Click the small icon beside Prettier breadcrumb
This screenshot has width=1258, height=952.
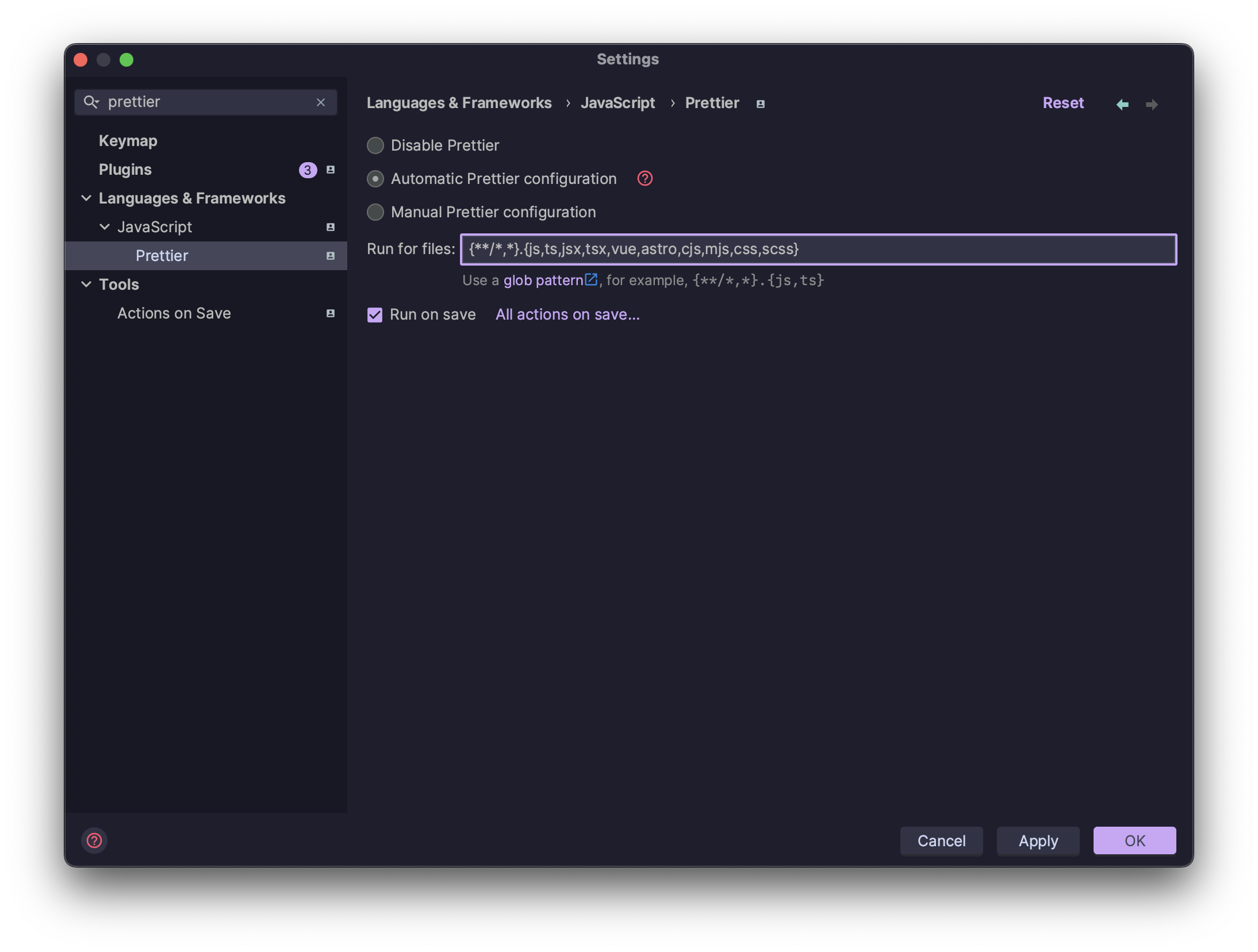(x=759, y=103)
